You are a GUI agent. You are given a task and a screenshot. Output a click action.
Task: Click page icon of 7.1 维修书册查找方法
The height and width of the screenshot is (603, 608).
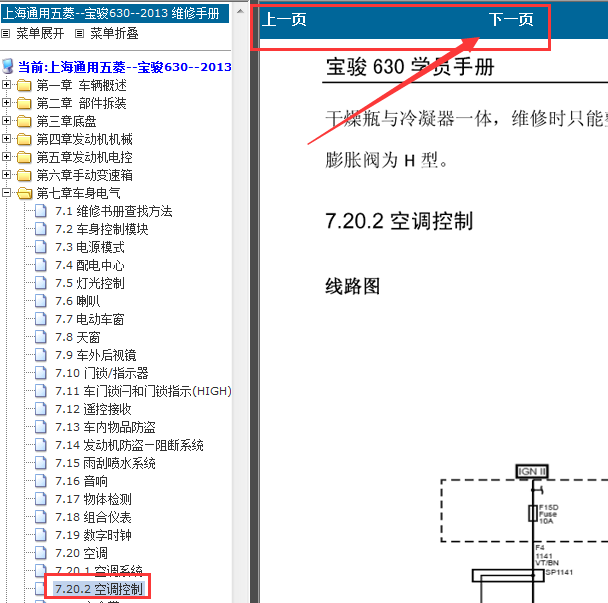(x=41, y=211)
